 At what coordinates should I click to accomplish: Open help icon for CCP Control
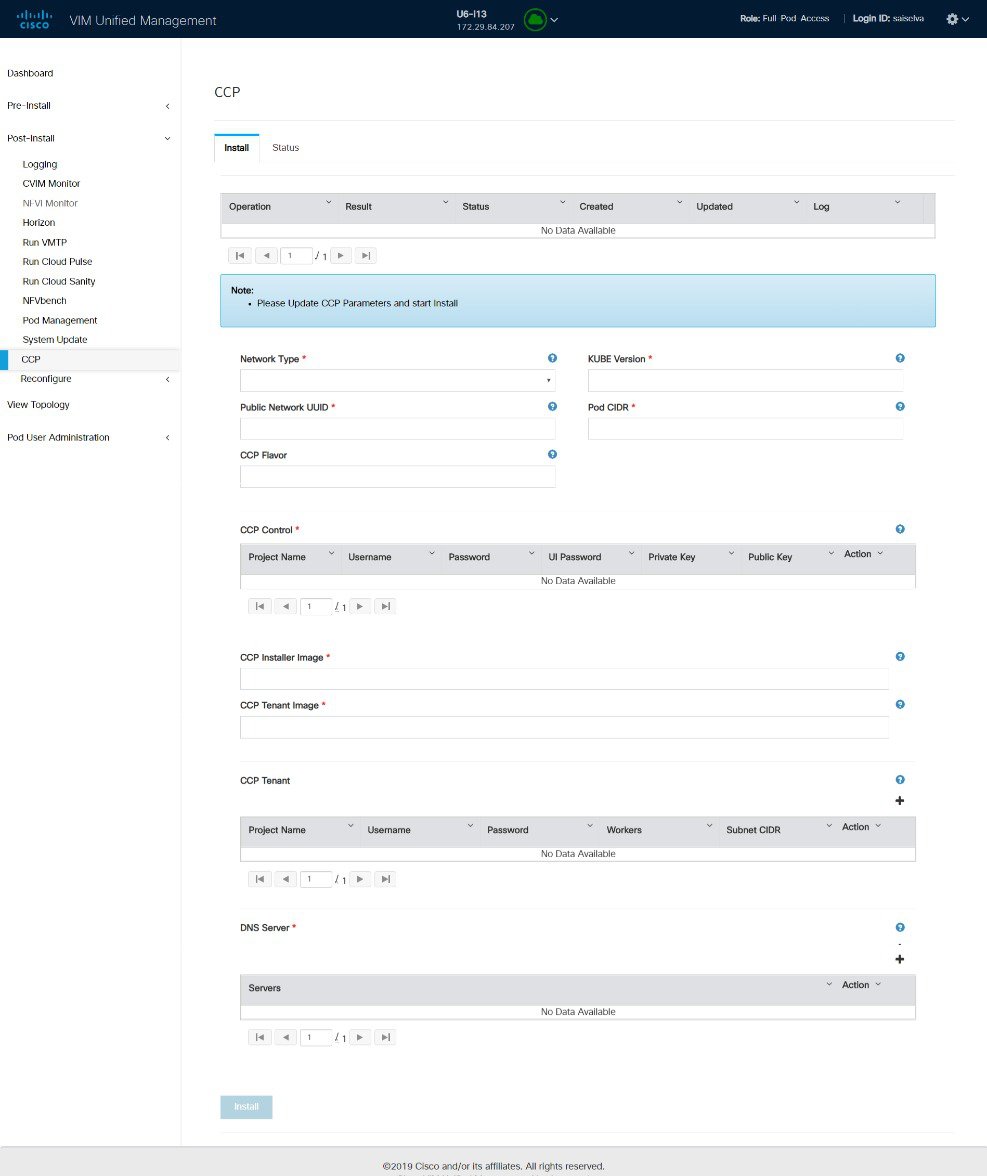(x=900, y=530)
